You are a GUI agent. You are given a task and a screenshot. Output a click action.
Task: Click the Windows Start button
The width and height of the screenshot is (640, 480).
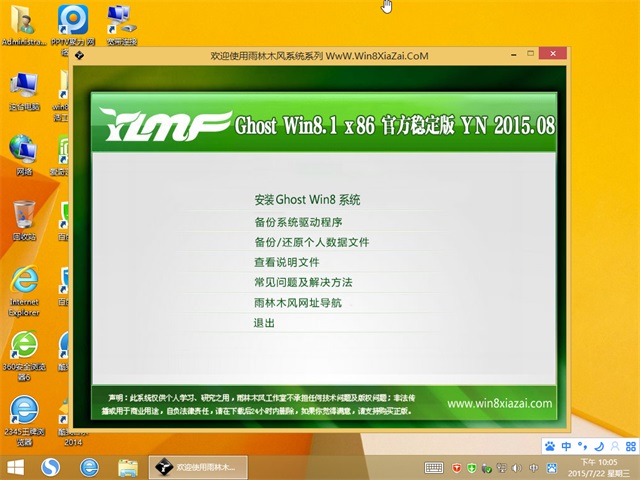click(x=16, y=467)
